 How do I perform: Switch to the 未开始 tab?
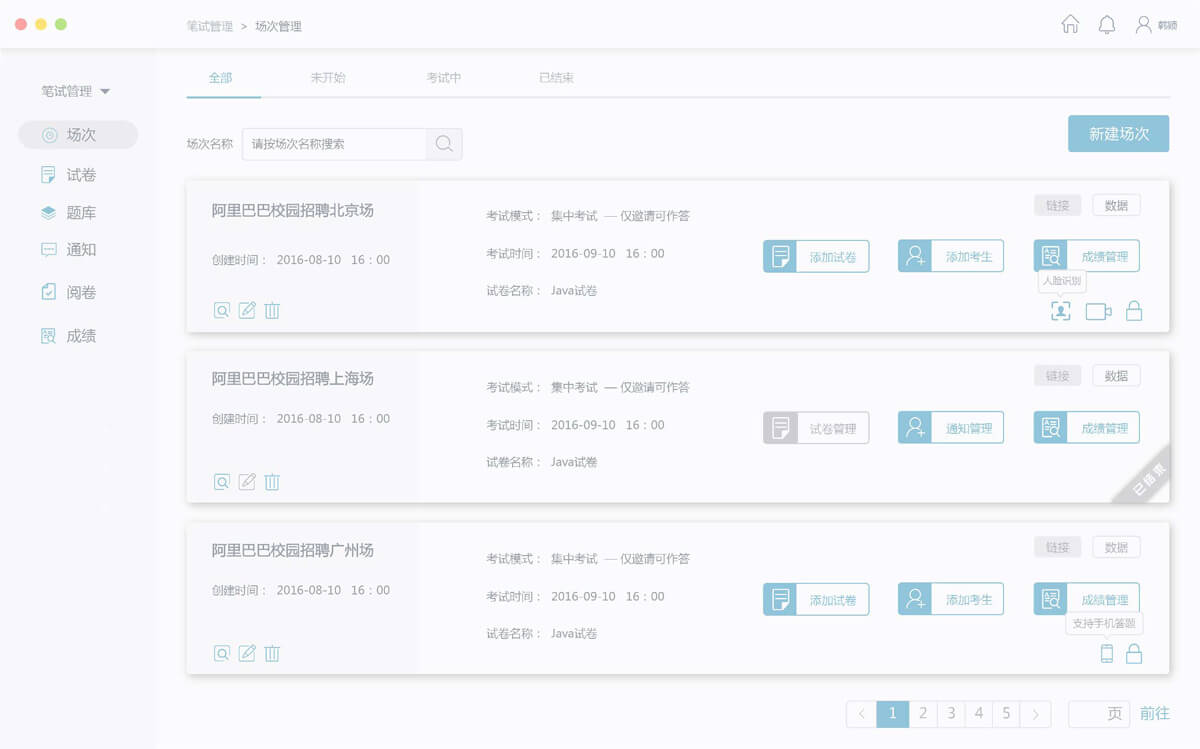(x=328, y=78)
